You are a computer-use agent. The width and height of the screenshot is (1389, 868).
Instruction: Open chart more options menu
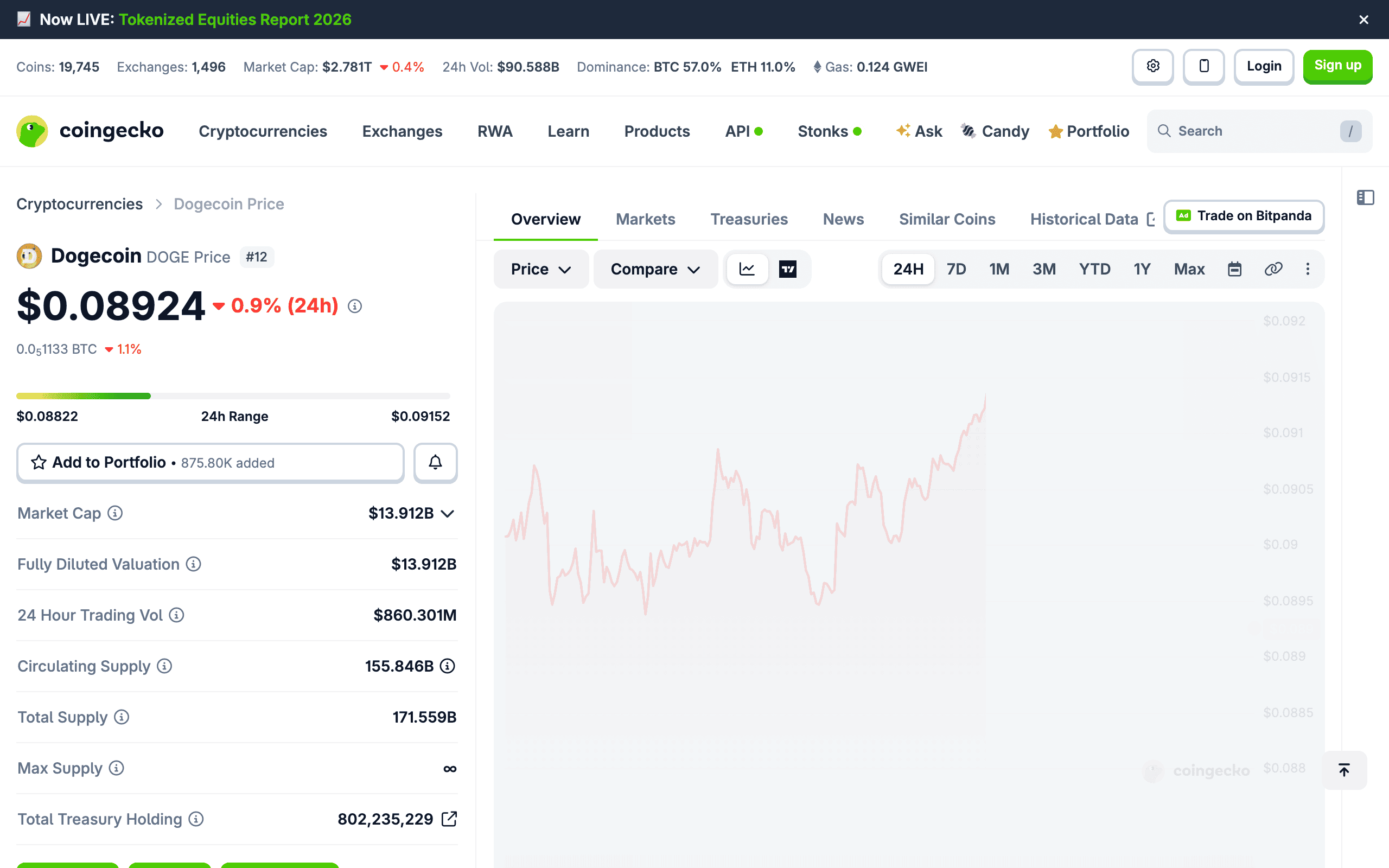pos(1308,269)
